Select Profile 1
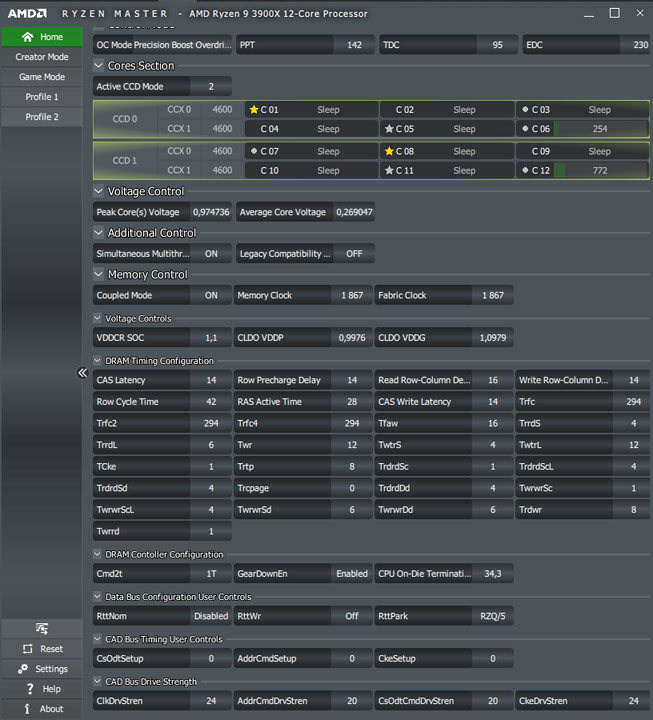653x720 pixels. [42, 97]
